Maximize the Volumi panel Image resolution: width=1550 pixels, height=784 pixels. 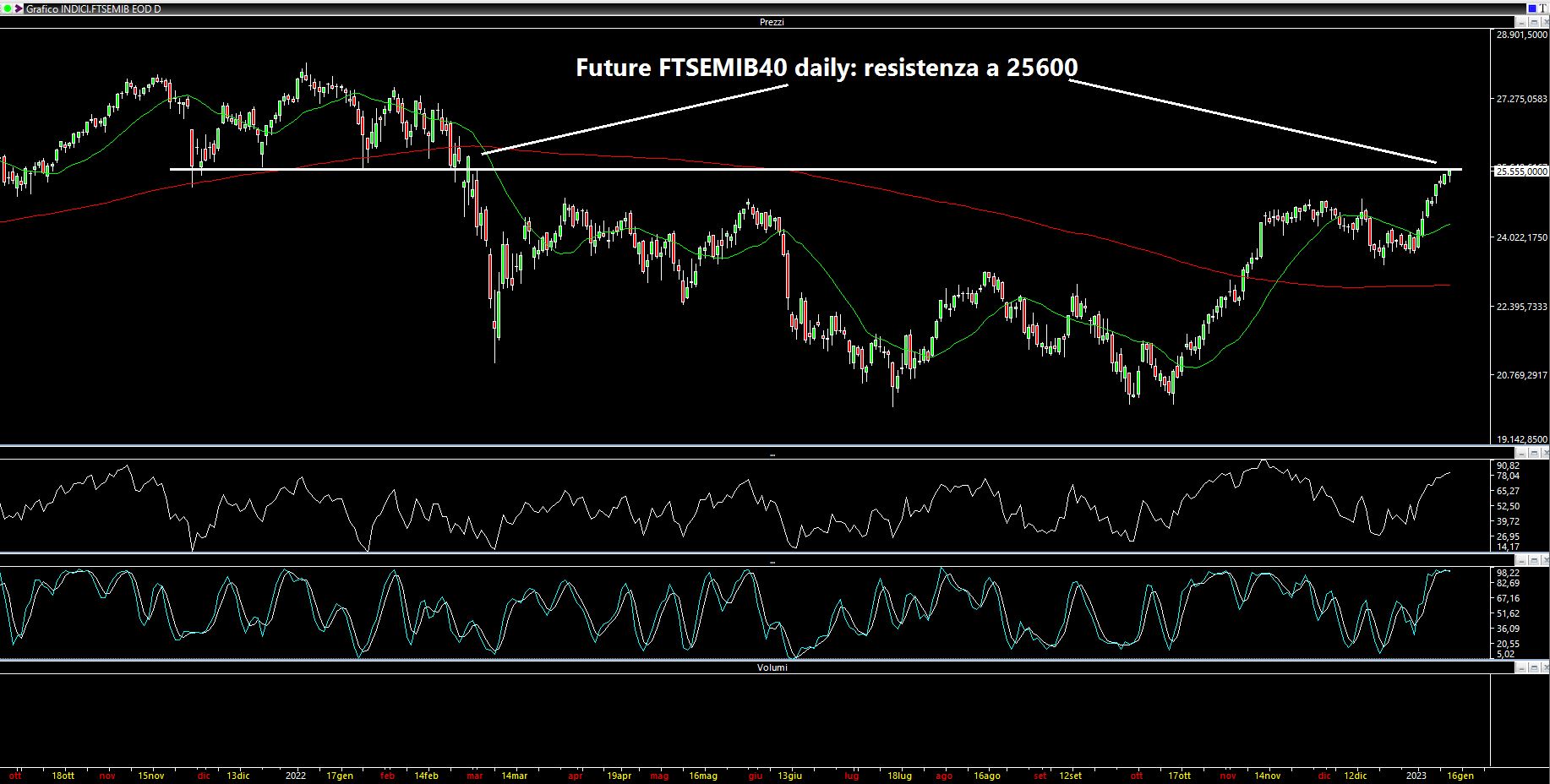[x=1532, y=667]
